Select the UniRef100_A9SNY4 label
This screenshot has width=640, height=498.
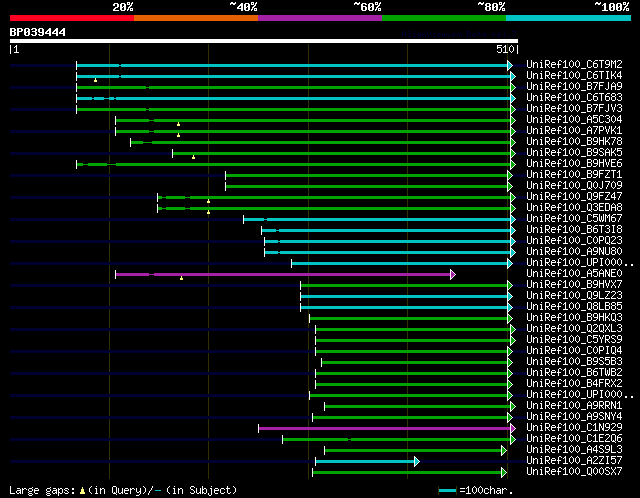(574, 417)
